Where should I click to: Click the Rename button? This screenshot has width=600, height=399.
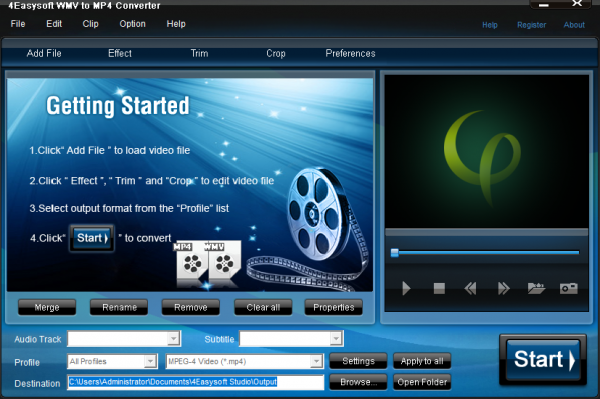click(119, 307)
